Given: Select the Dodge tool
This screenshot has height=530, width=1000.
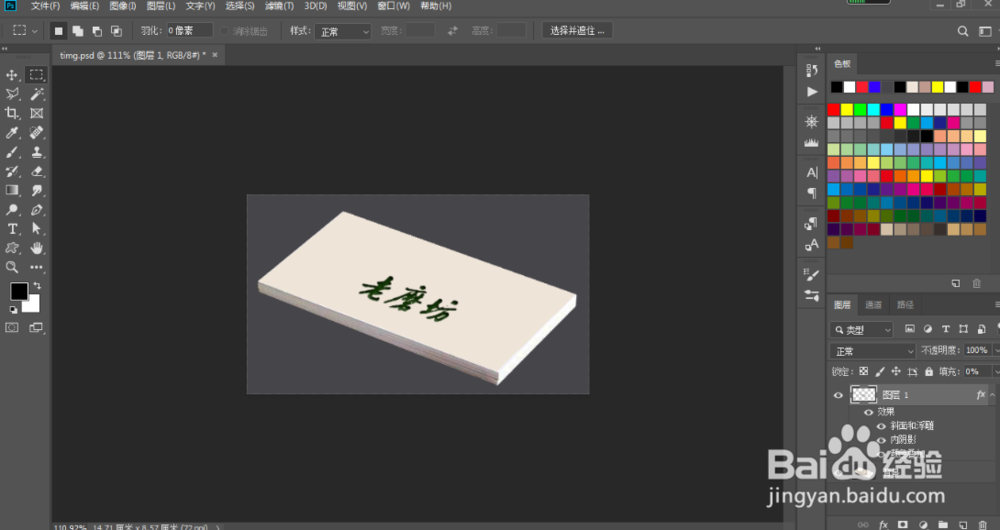Looking at the screenshot, I should point(12,210).
